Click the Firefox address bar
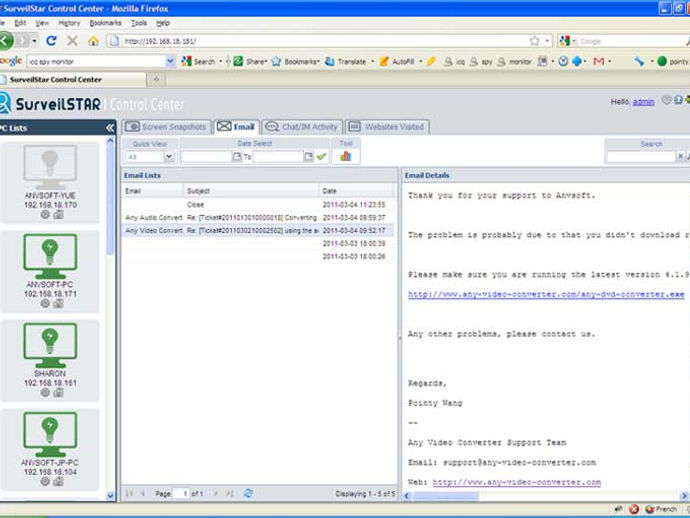This screenshot has height=518, width=690. coord(325,41)
